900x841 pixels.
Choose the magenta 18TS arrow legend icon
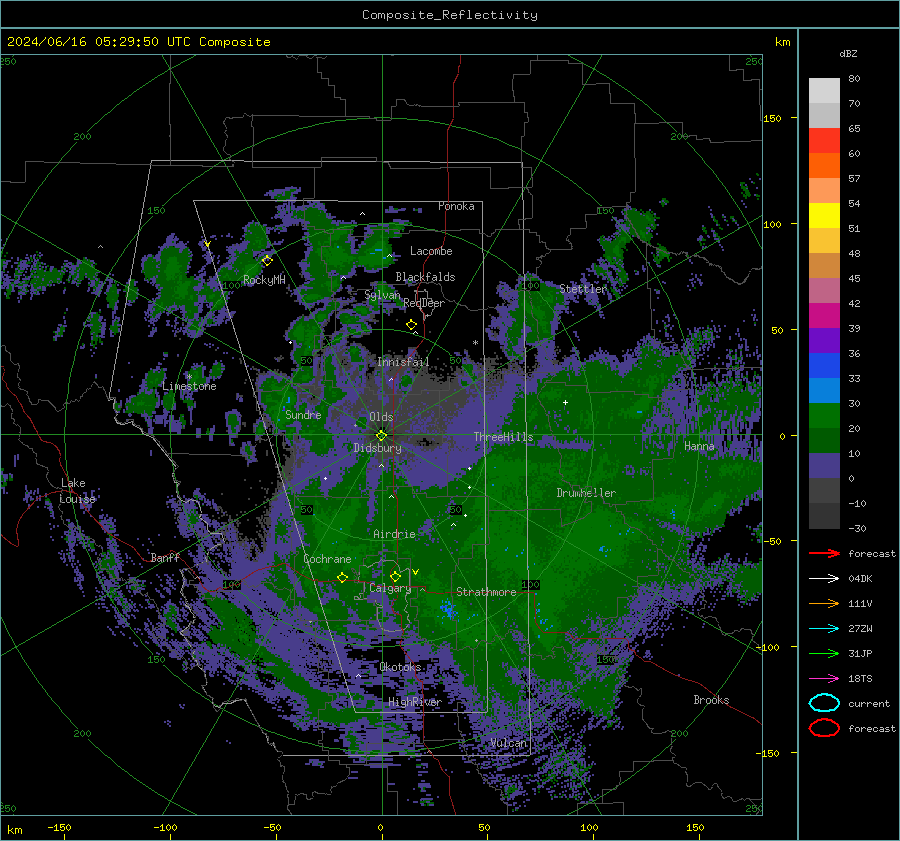[824, 679]
